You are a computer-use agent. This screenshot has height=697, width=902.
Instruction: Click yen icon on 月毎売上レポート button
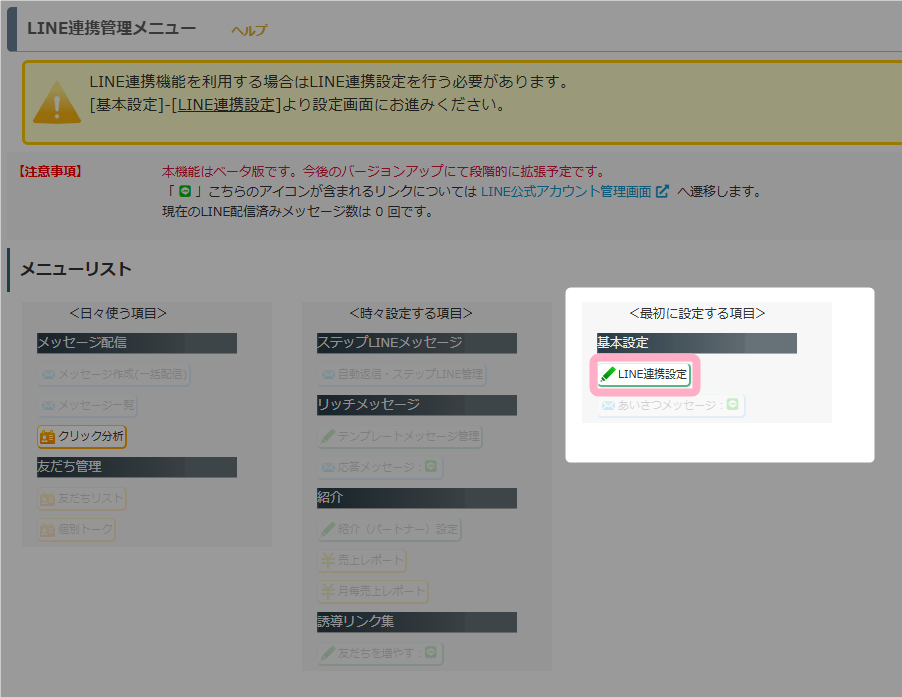coord(328,592)
